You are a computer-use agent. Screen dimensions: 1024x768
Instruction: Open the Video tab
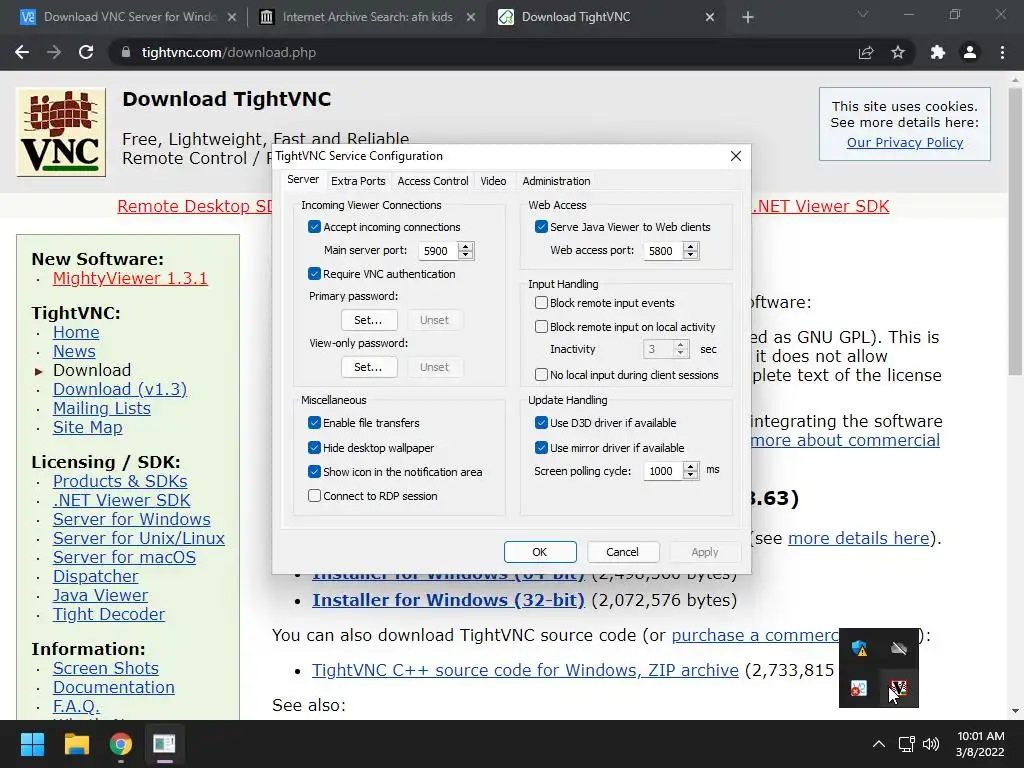[493, 181]
